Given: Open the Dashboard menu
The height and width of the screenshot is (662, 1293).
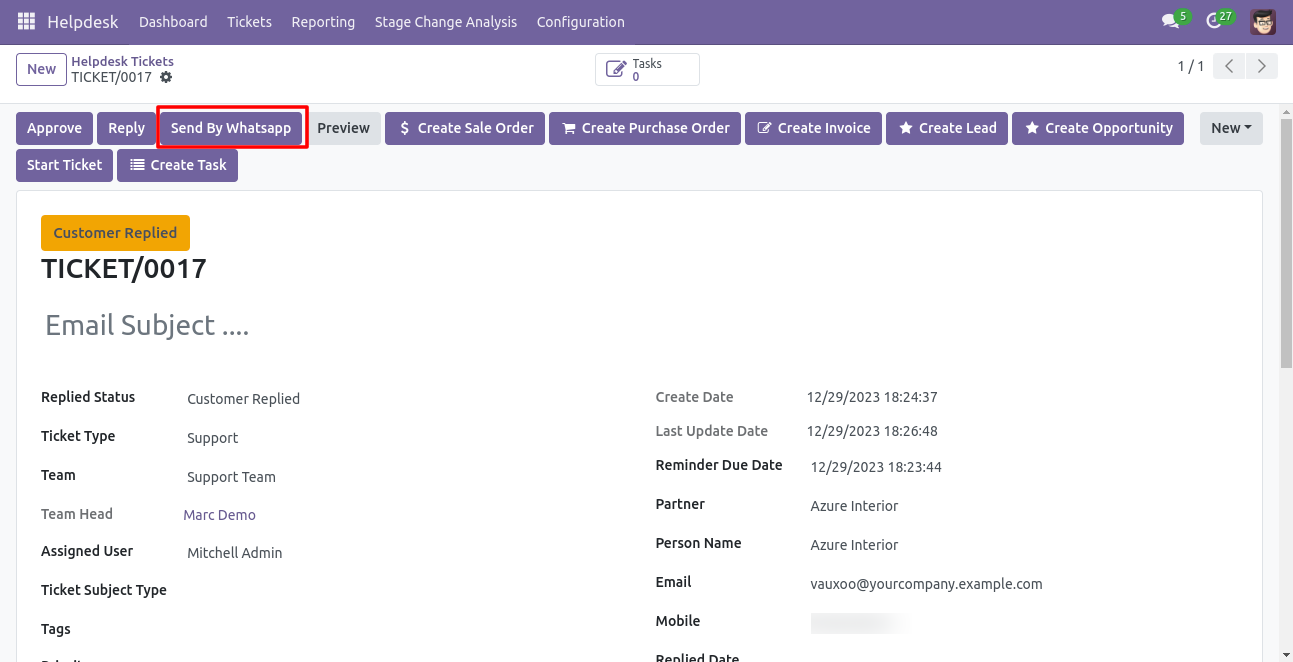Looking at the screenshot, I should (173, 21).
